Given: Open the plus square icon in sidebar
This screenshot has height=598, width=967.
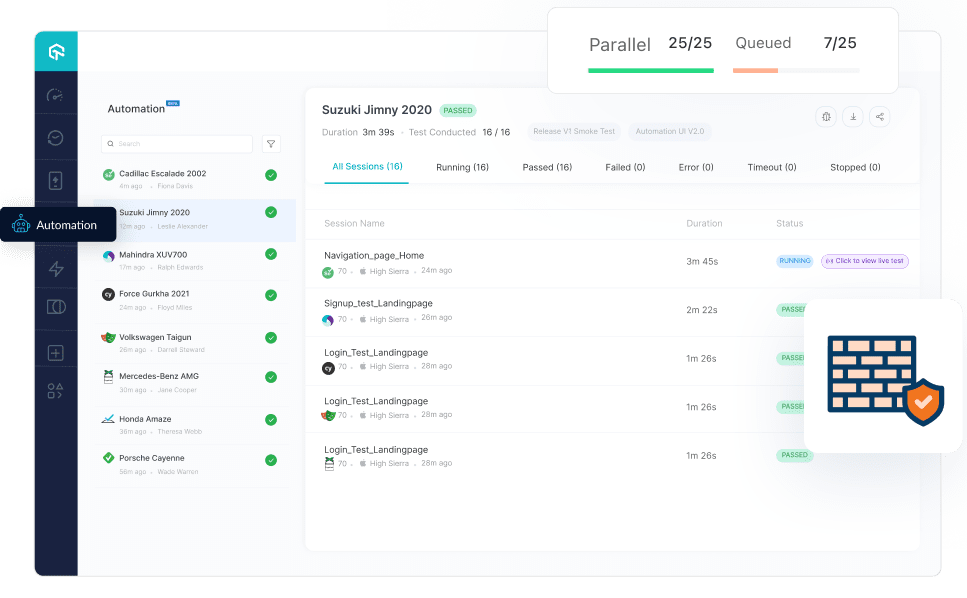Looking at the screenshot, I should click(56, 353).
